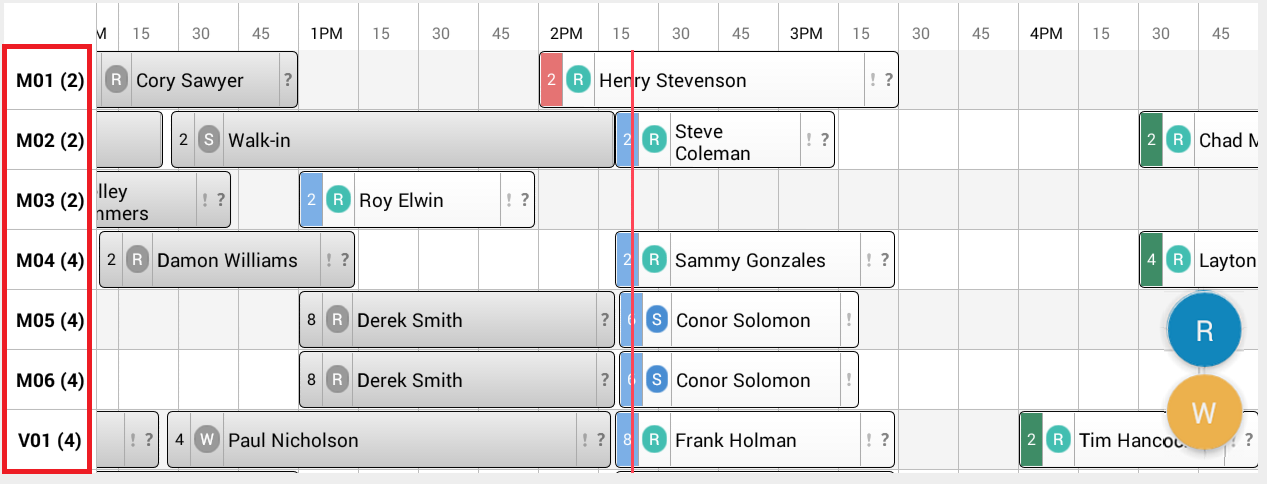Tap the blue floating R reservation button
This screenshot has width=1267, height=484.
point(1204,331)
